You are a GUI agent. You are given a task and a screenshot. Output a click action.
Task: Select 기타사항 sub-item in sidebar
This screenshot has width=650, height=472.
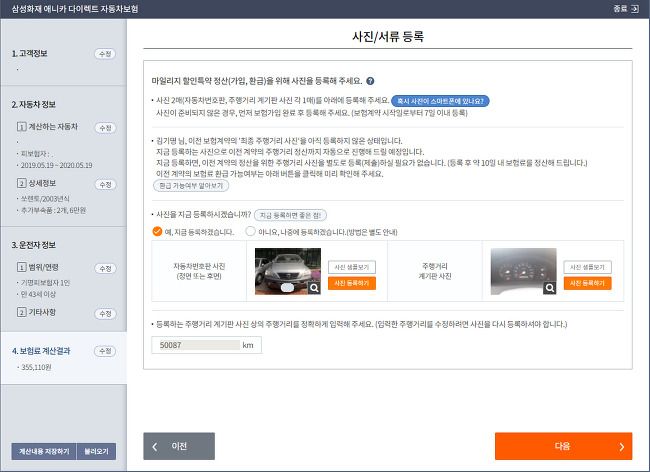point(36,312)
